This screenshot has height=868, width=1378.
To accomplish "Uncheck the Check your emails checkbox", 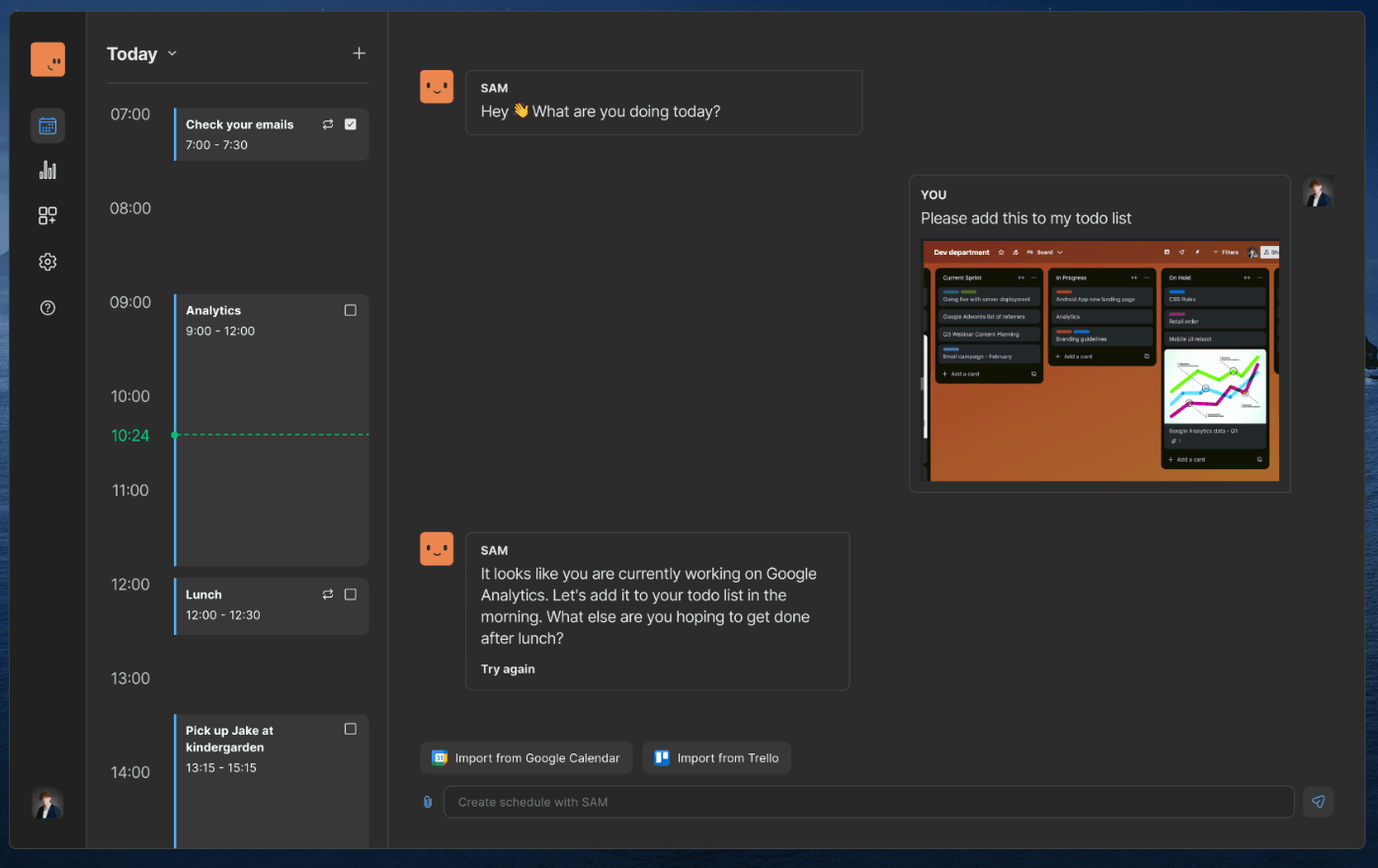I will tap(351, 124).
